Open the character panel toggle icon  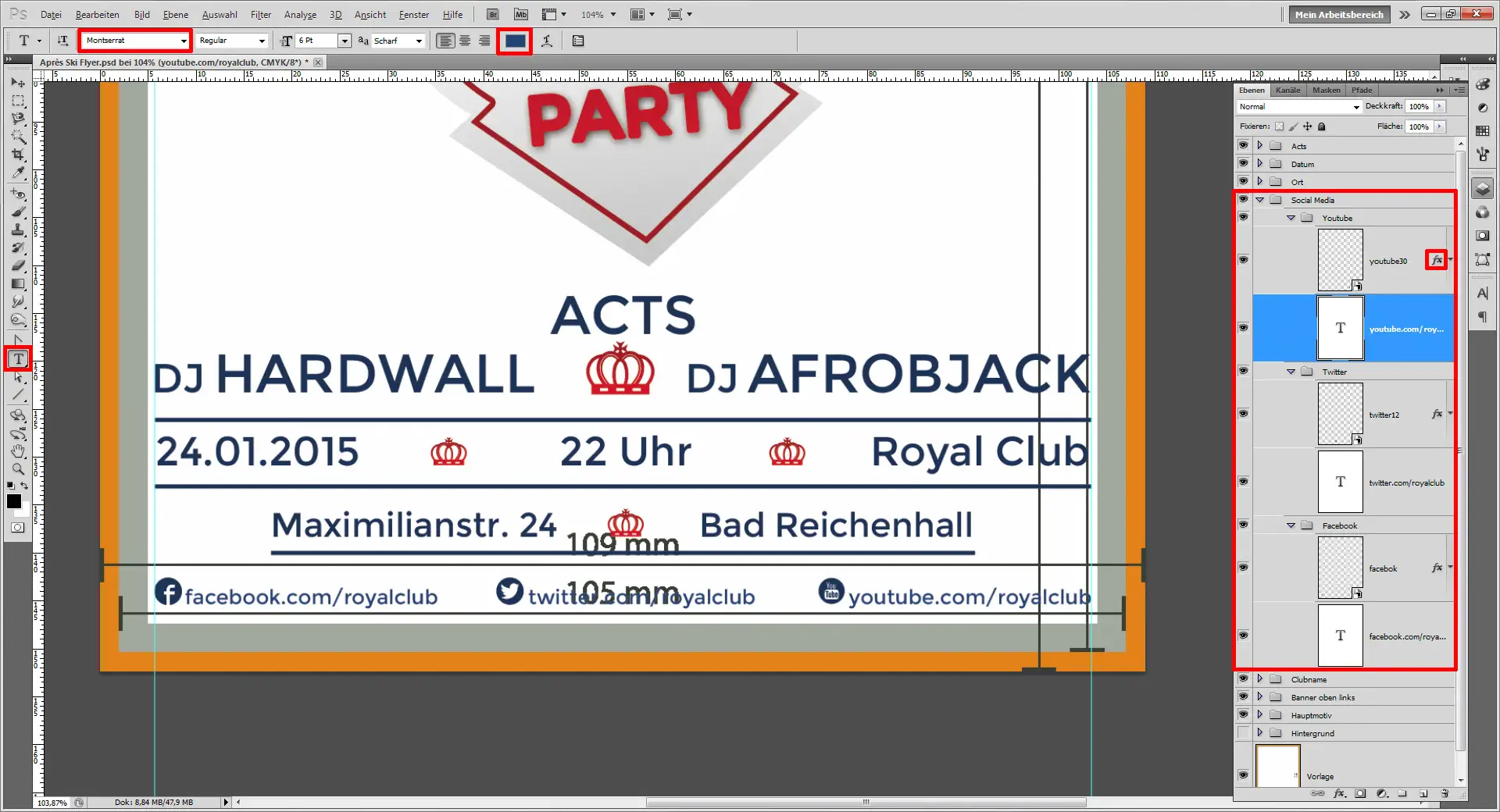[x=578, y=41]
